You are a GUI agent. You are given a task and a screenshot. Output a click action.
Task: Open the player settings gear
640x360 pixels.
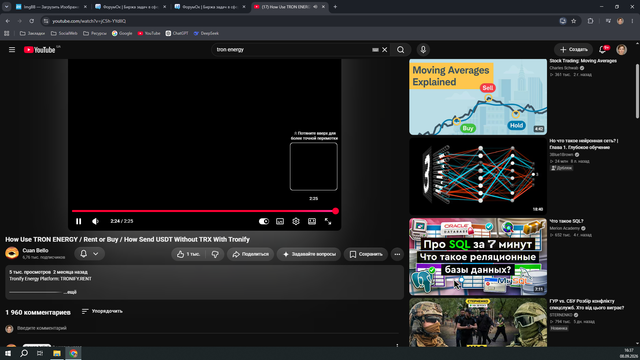pyautogui.click(x=296, y=221)
